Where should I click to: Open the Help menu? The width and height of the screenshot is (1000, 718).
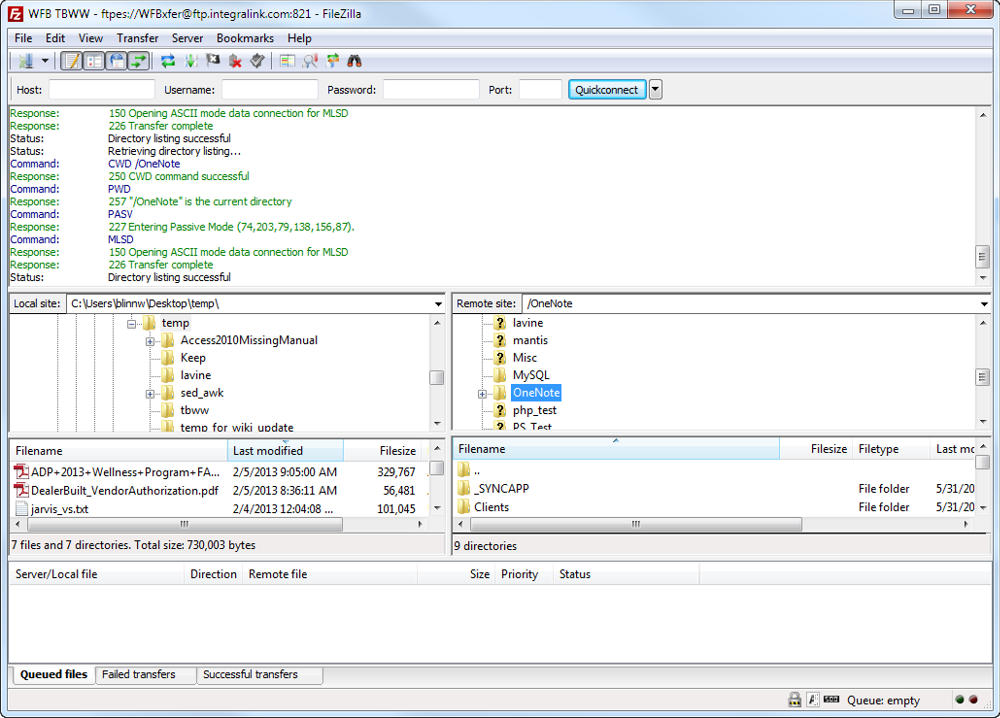[299, 38]
